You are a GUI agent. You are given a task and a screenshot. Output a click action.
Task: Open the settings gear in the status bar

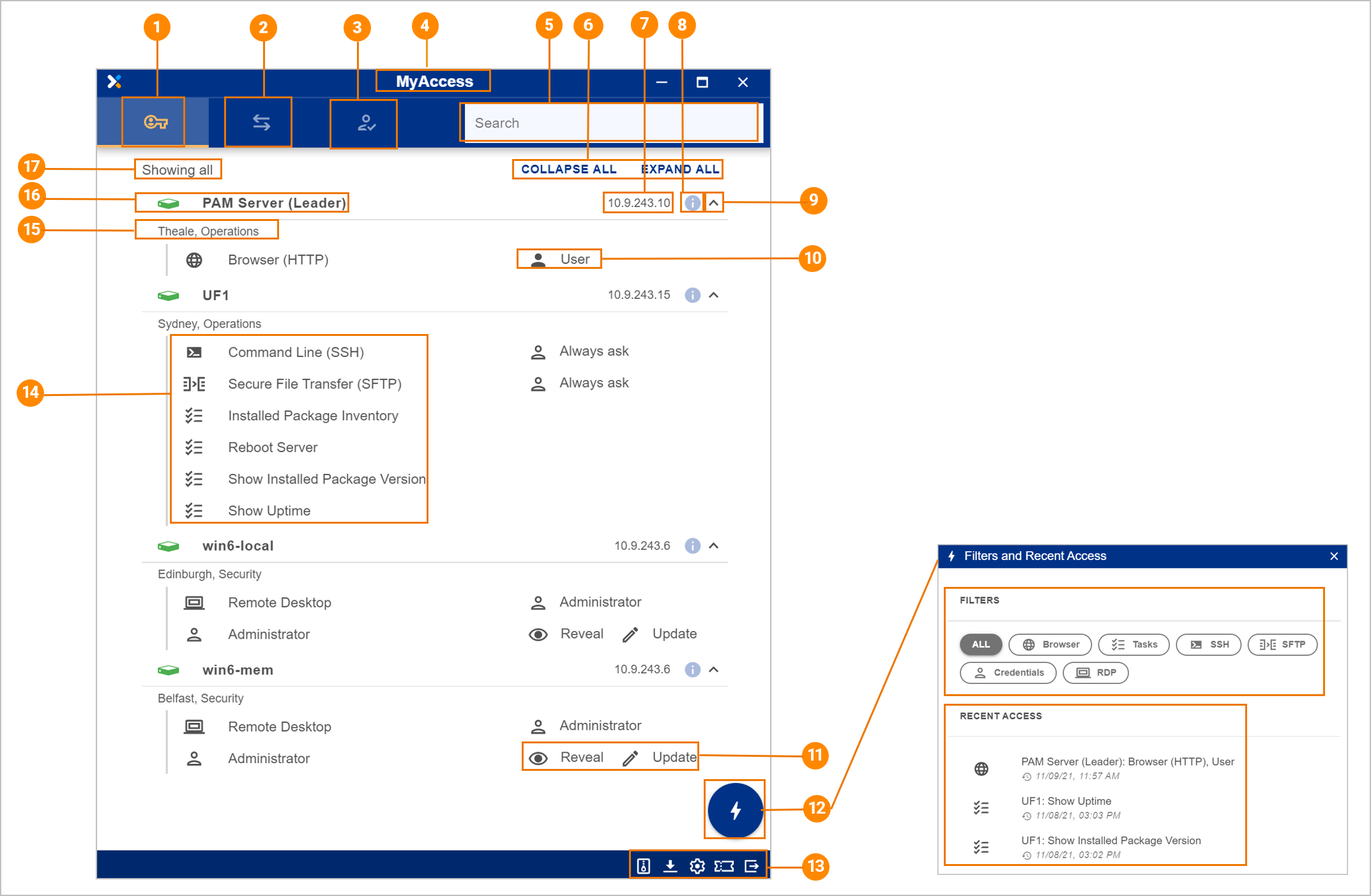[x=697, y=865]
